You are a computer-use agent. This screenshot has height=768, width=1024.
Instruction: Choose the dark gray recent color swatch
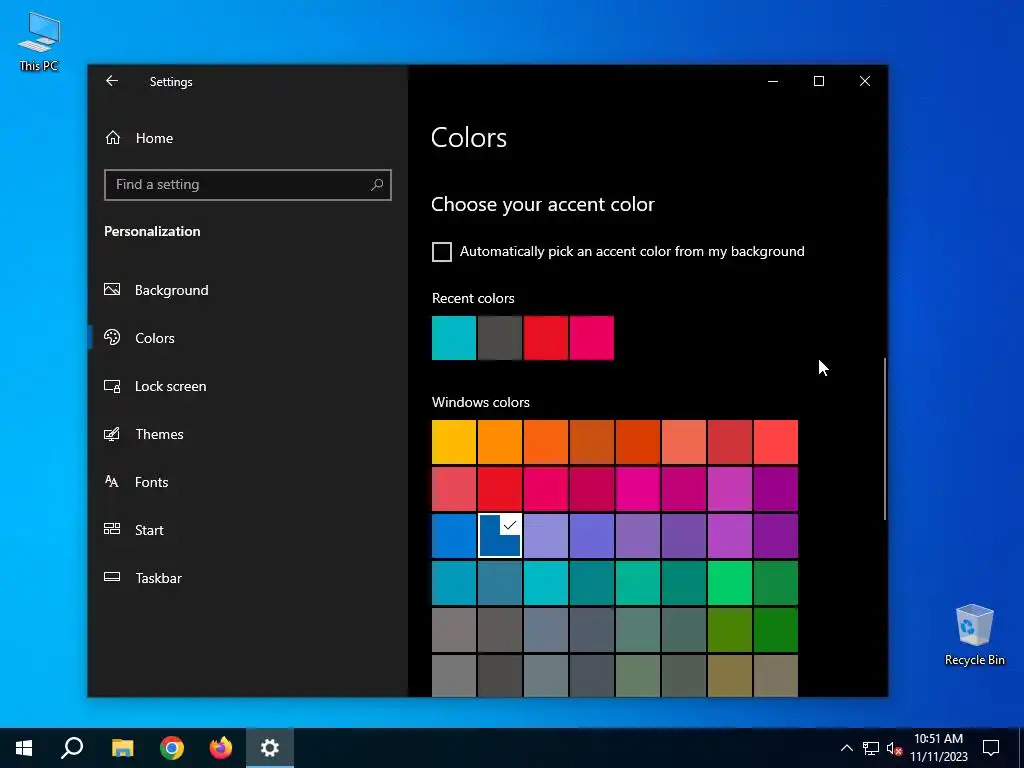(x=500, y=338)
